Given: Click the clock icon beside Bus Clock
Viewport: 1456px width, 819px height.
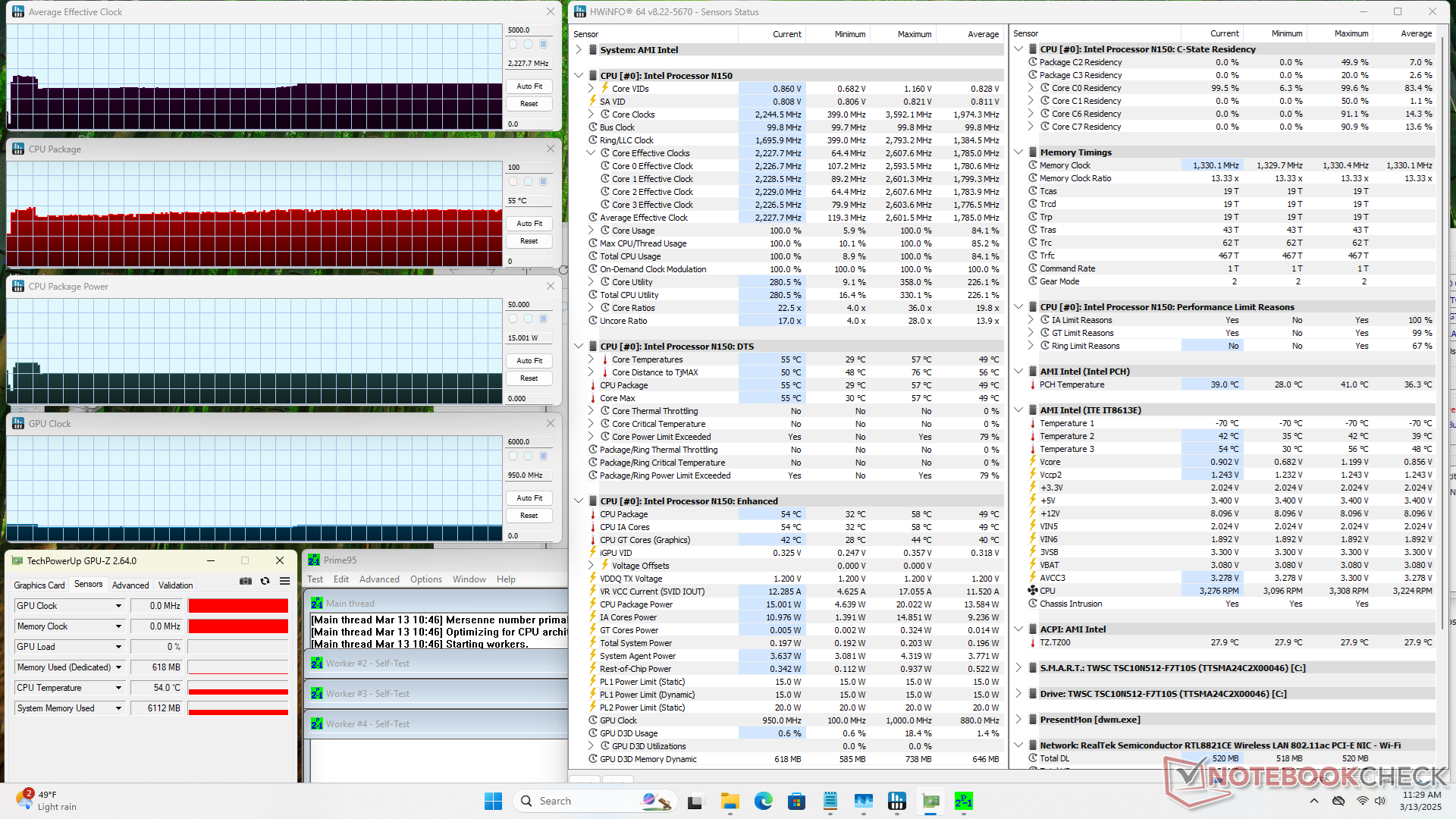Looking at the screenshot, I should pyautogui.click(x=593, y=127).
